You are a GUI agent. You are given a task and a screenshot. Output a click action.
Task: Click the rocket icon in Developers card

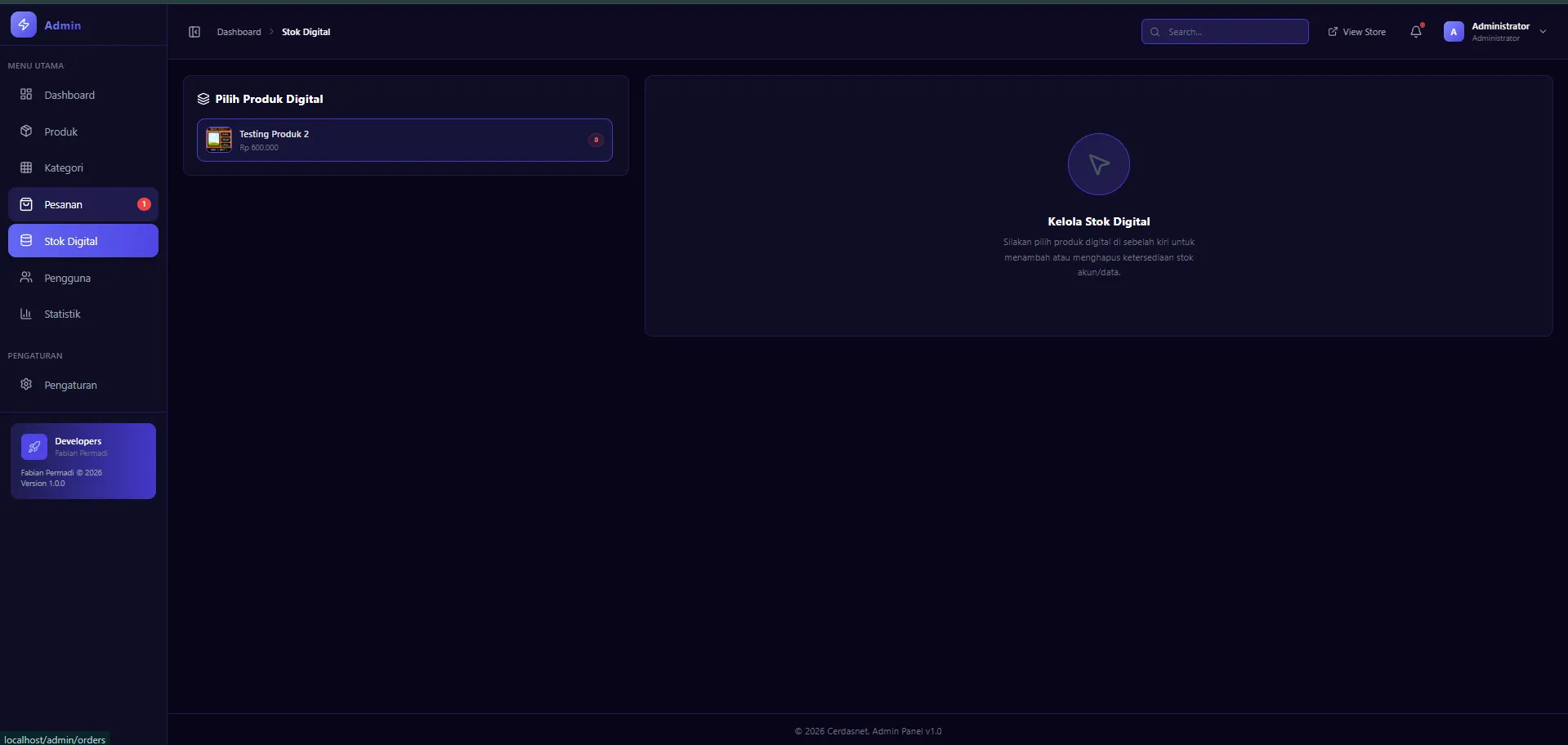click(34, 447)
